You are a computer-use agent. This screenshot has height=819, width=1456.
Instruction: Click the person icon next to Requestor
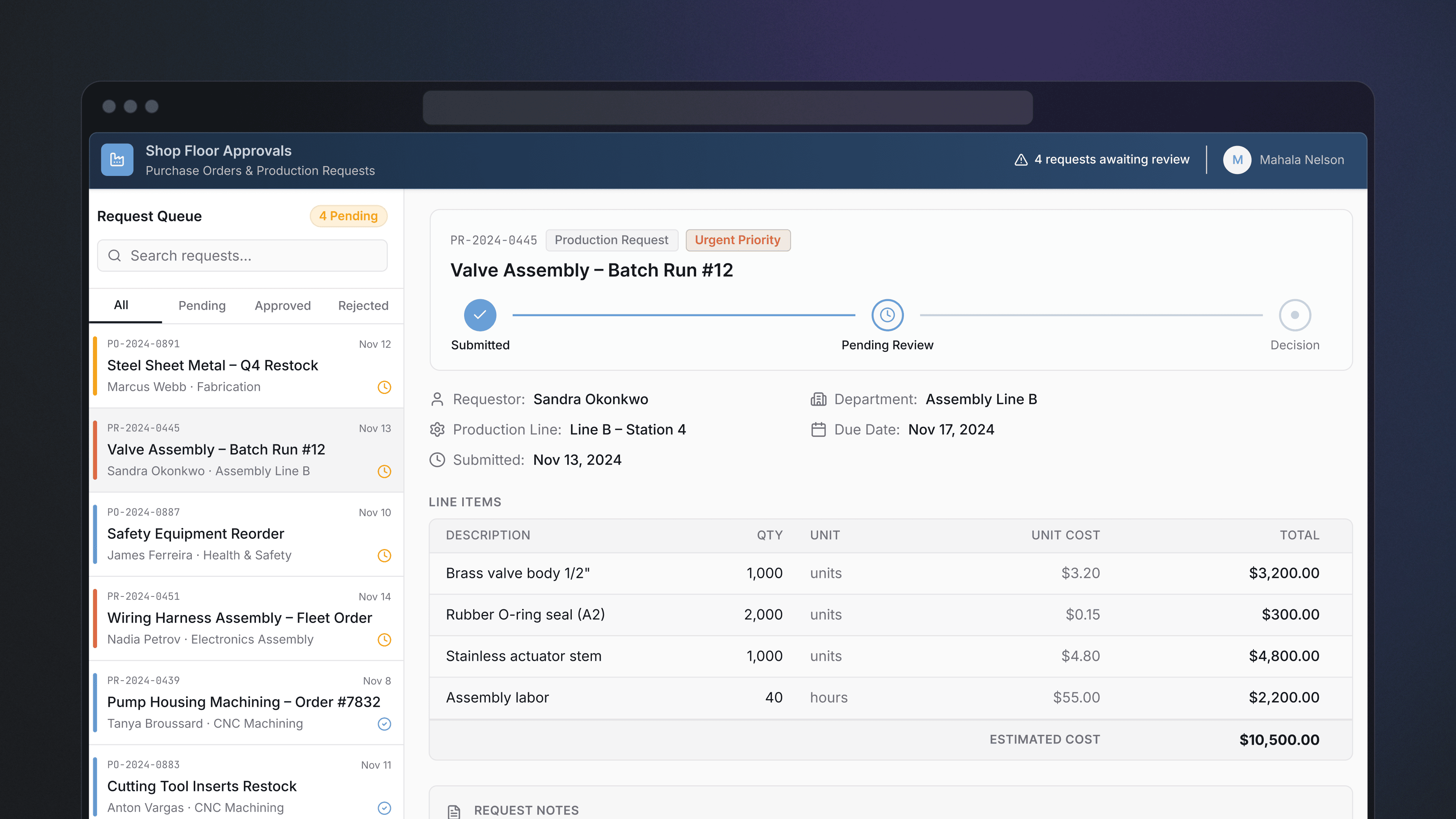point(437,400)
